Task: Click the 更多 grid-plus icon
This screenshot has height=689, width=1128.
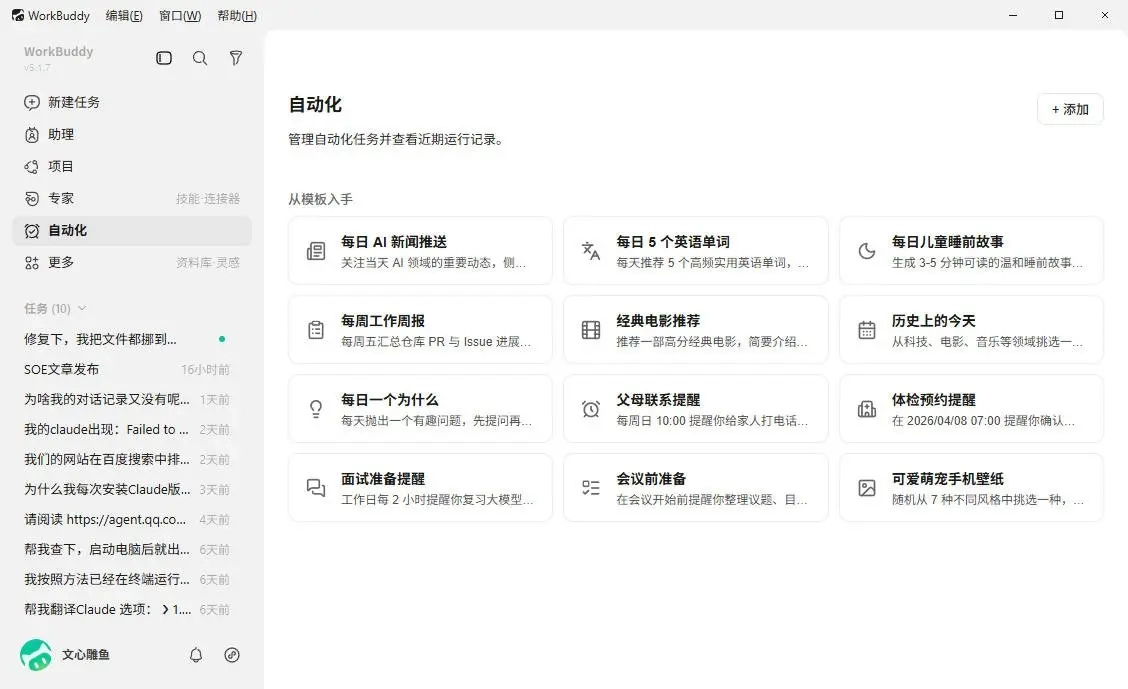Action: pos(32,263)
